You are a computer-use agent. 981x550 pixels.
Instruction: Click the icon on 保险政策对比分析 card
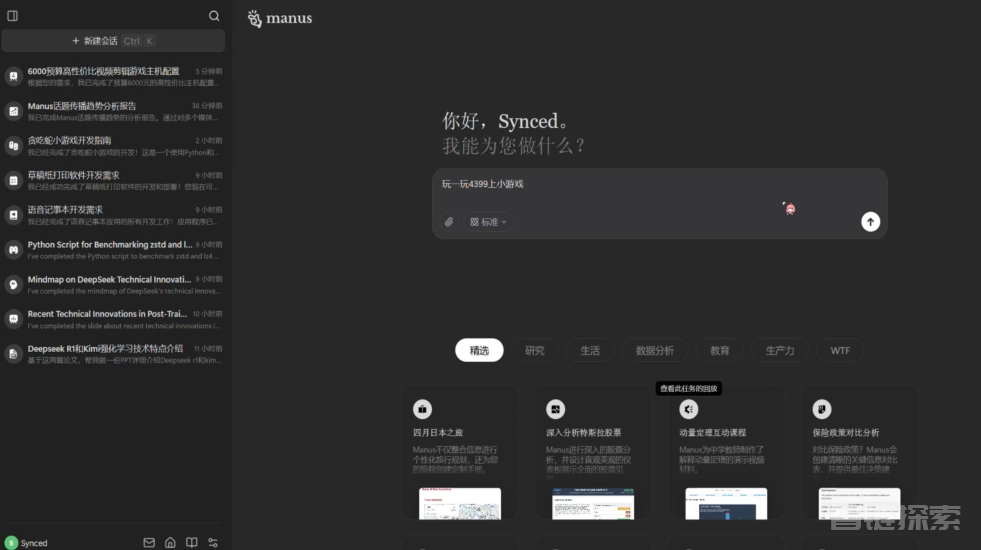click(822, 409)
